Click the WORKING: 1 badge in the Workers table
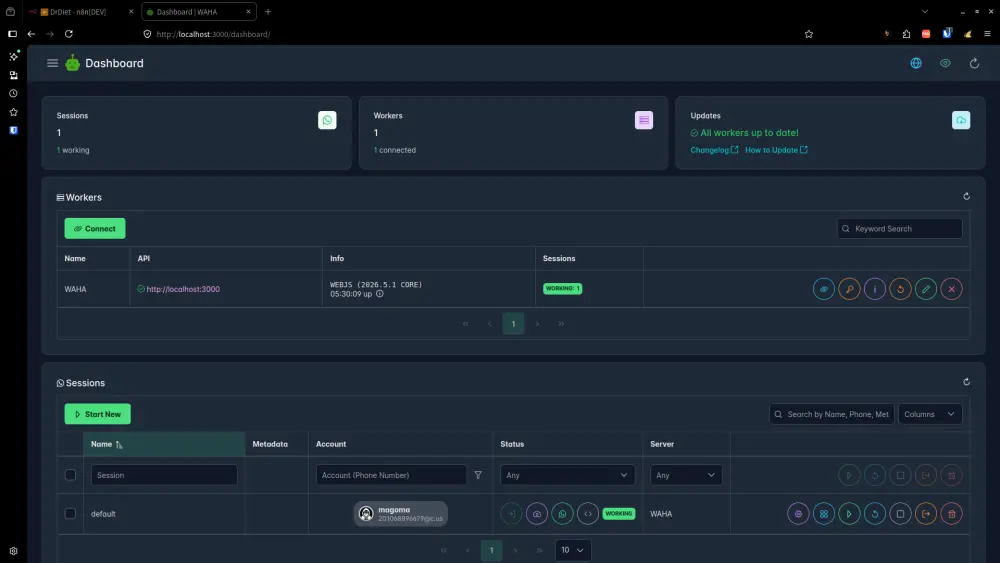Viewport: 1000px width, 563px height. (x=562, y=288)
